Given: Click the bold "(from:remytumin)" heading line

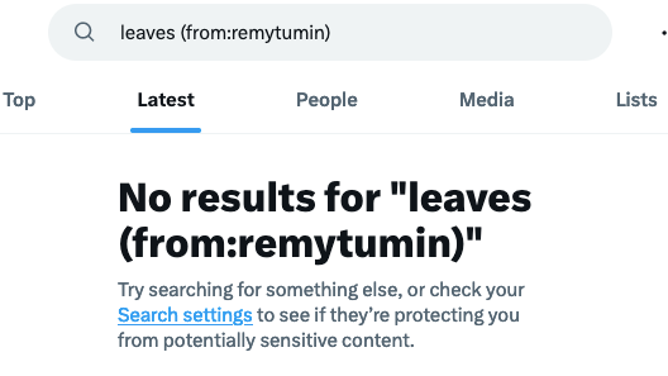Looking at the screenshot, I should (300, 244).
